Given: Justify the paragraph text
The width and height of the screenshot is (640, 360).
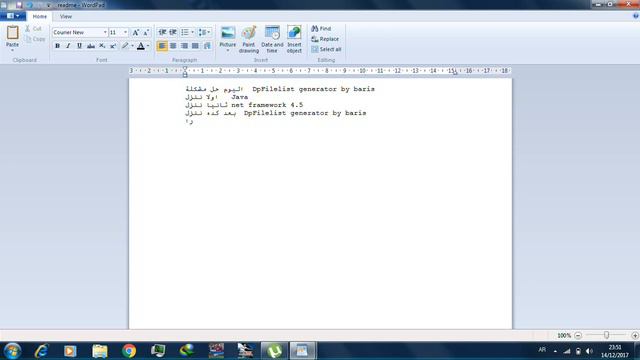Looking at the screenshot, I should tap(196, 46).
